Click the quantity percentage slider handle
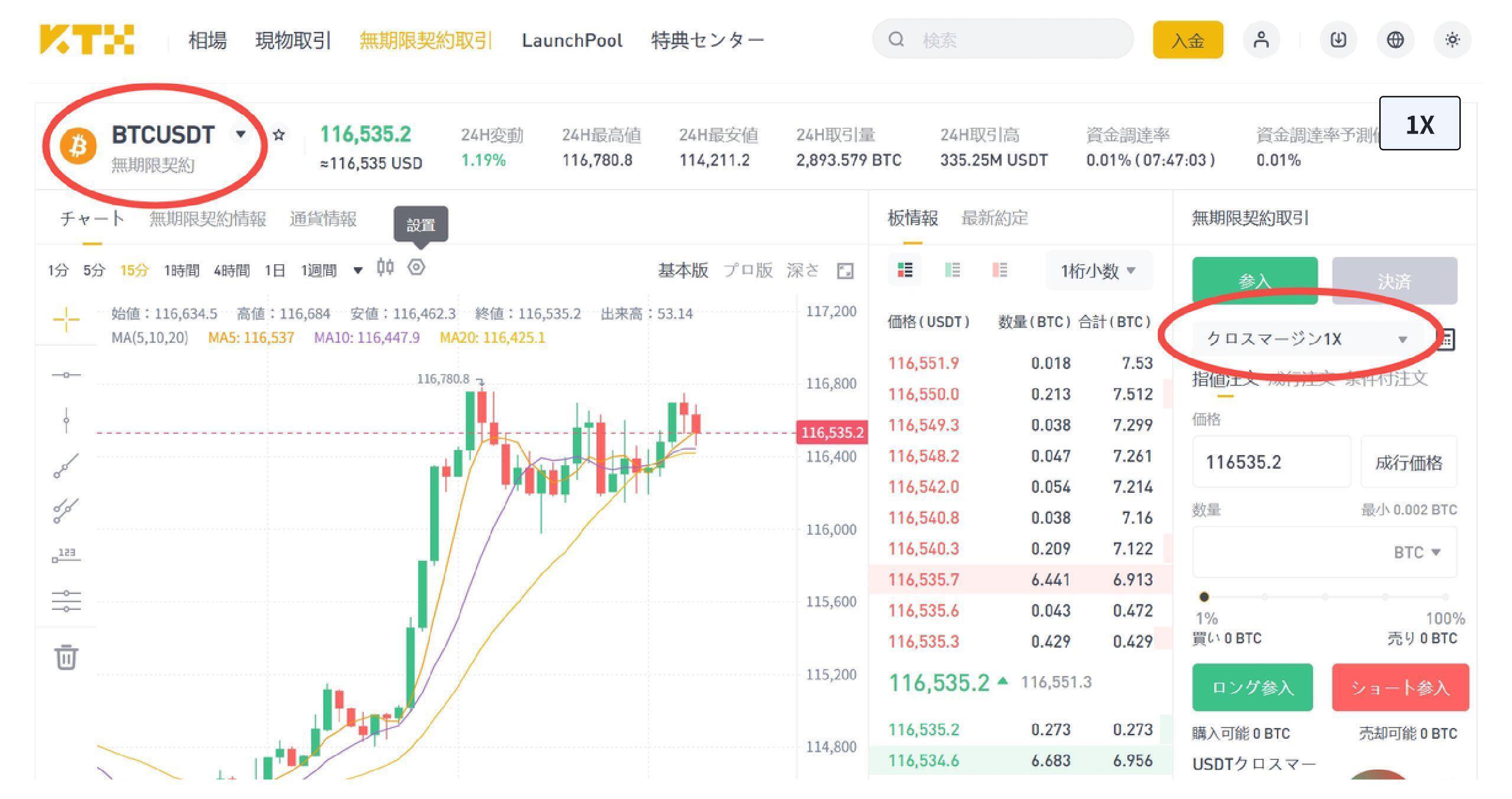The height and width of the screenshot is (799, 1512). click(1204, 597)
